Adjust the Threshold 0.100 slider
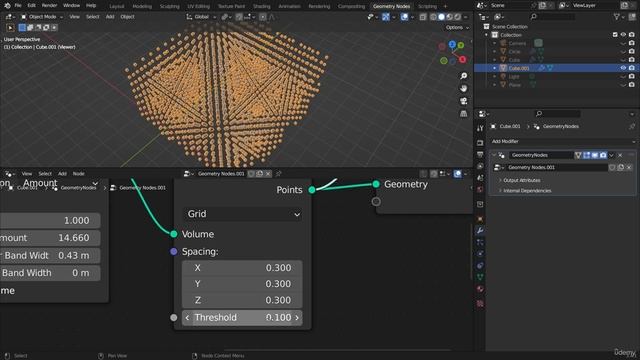 coord(242,318)
